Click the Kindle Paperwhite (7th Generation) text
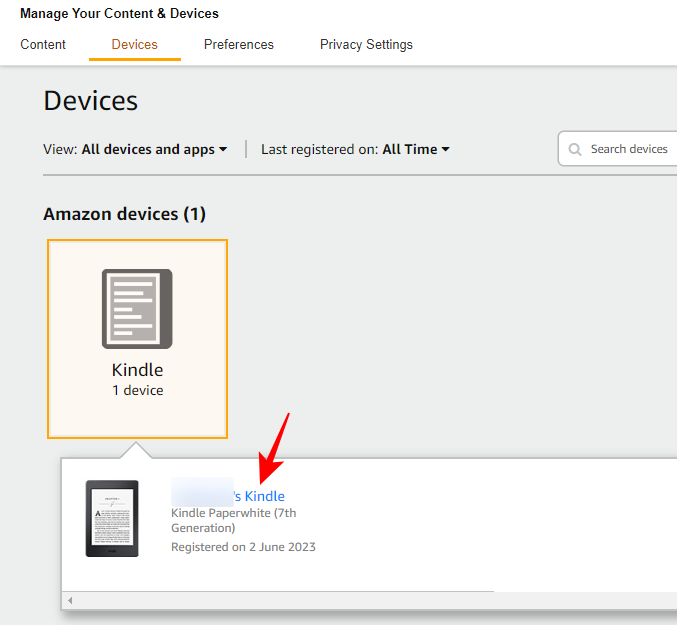Viewport: 677px width, 625px height. click(234, 521)
